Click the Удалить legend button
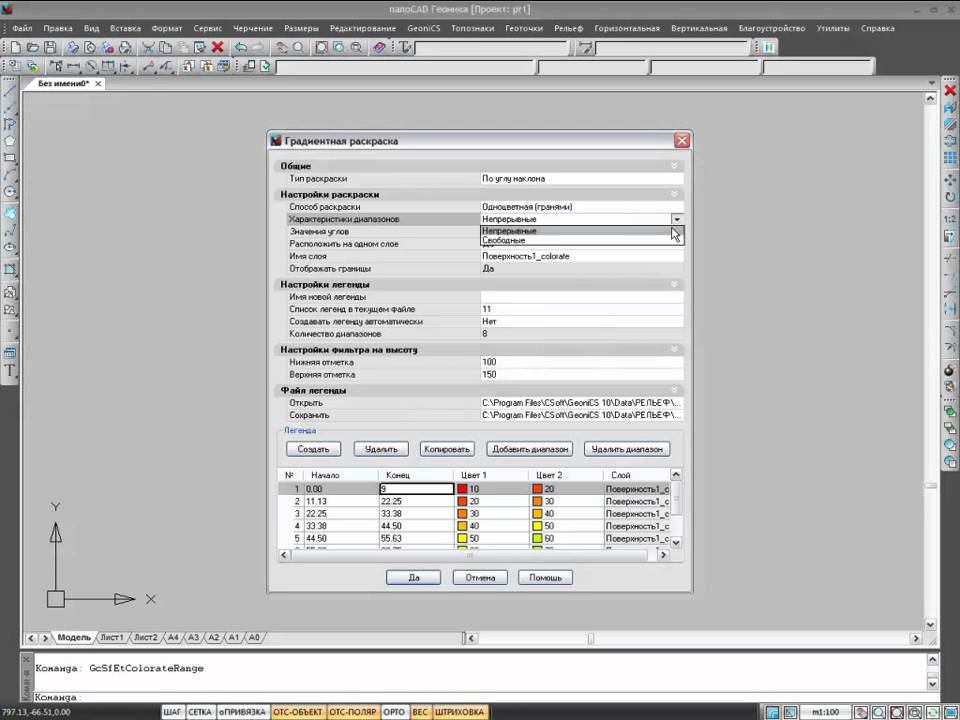The width and height of the screenshot is (960, 720). point(381,449)
